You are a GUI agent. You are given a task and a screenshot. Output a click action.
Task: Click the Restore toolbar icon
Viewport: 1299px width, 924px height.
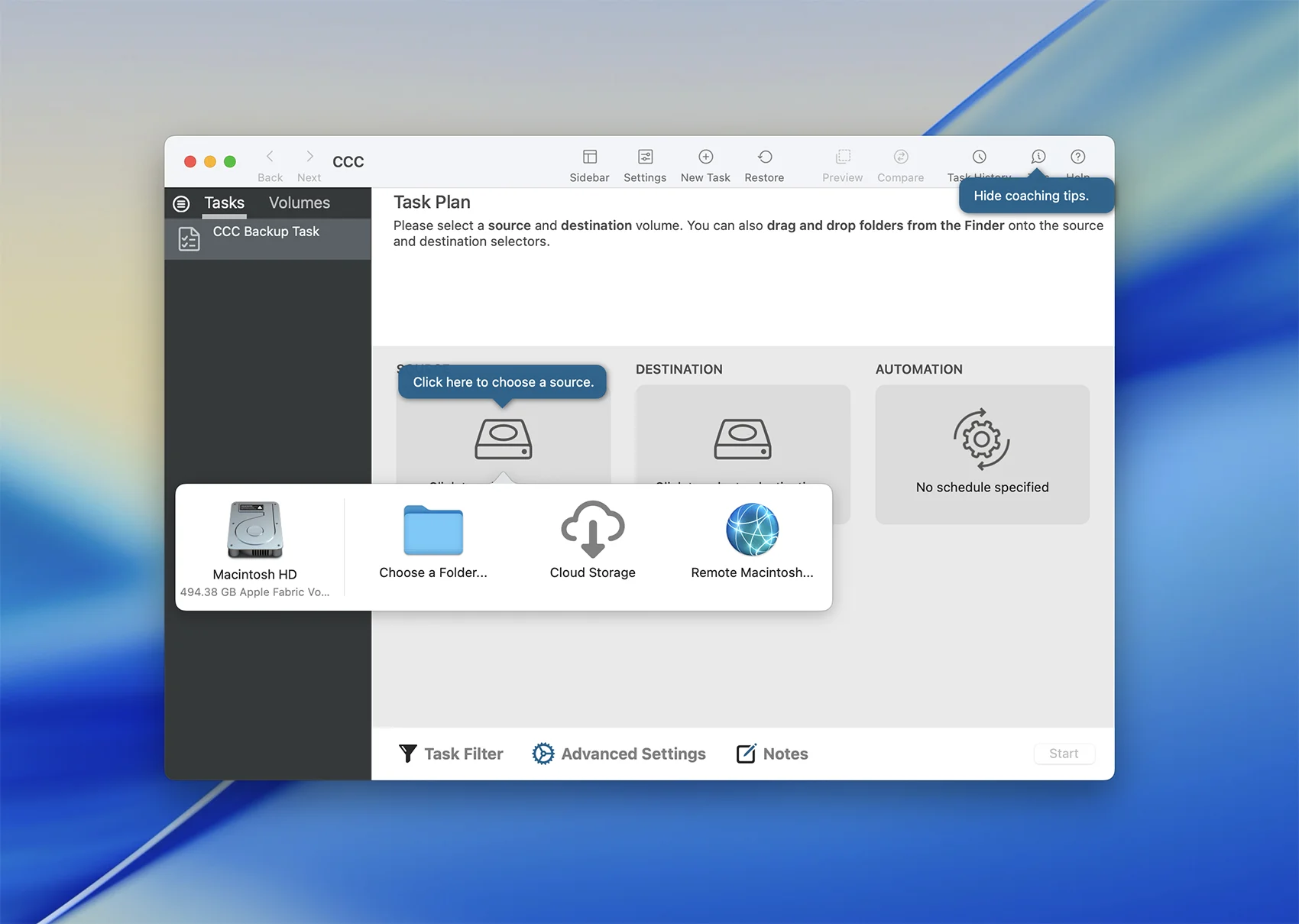pos(764,157)
